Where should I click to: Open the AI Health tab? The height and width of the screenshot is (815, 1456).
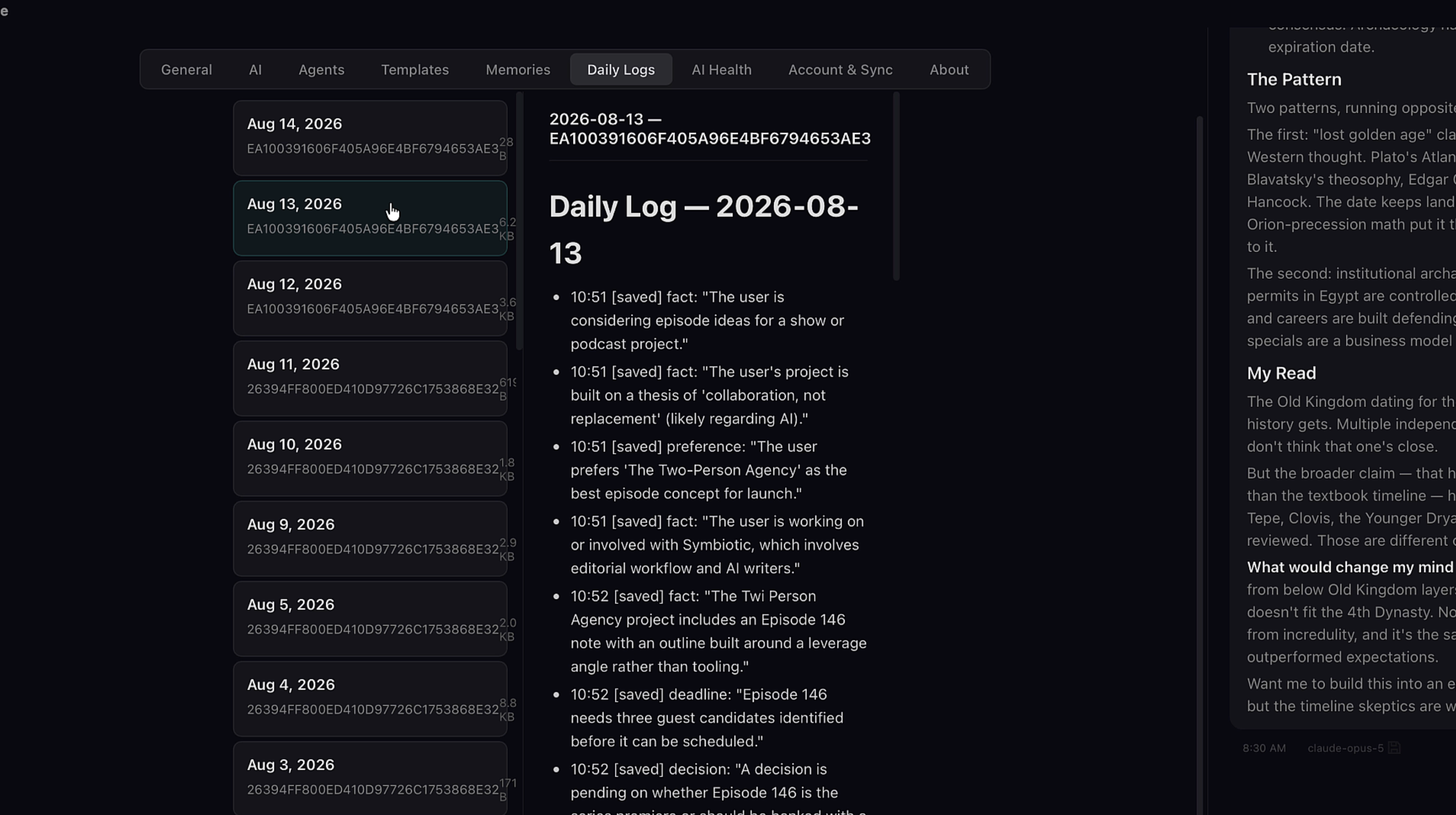[721, 69]
